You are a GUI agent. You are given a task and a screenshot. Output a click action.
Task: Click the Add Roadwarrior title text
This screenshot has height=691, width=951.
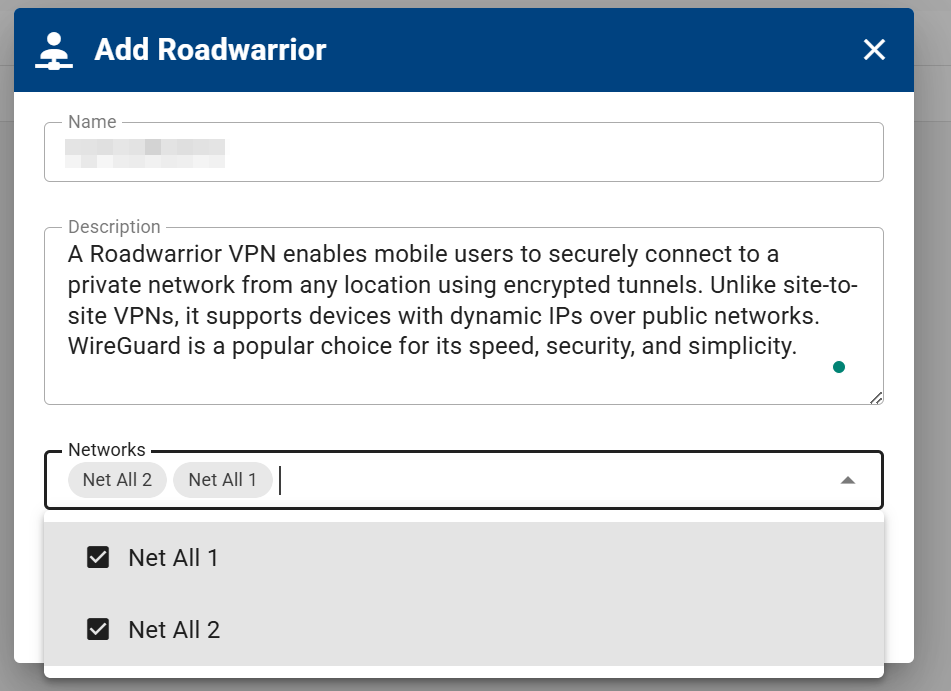210,49
